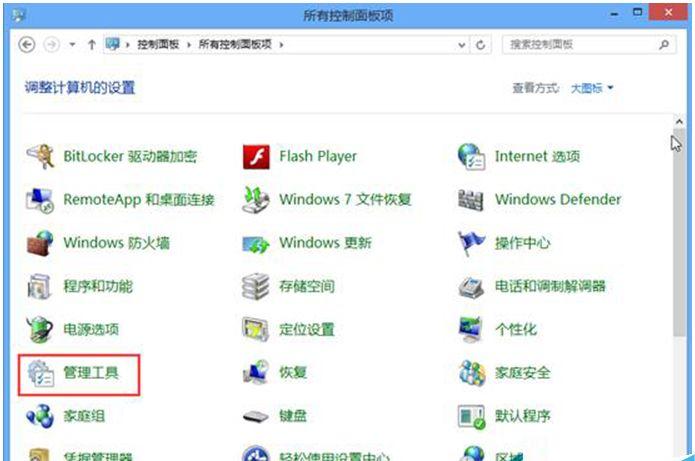This screenshot has width=695, height=461.
Task: Click the 所有控制面板项 breadcrumb segment
Action: (235, 44)
